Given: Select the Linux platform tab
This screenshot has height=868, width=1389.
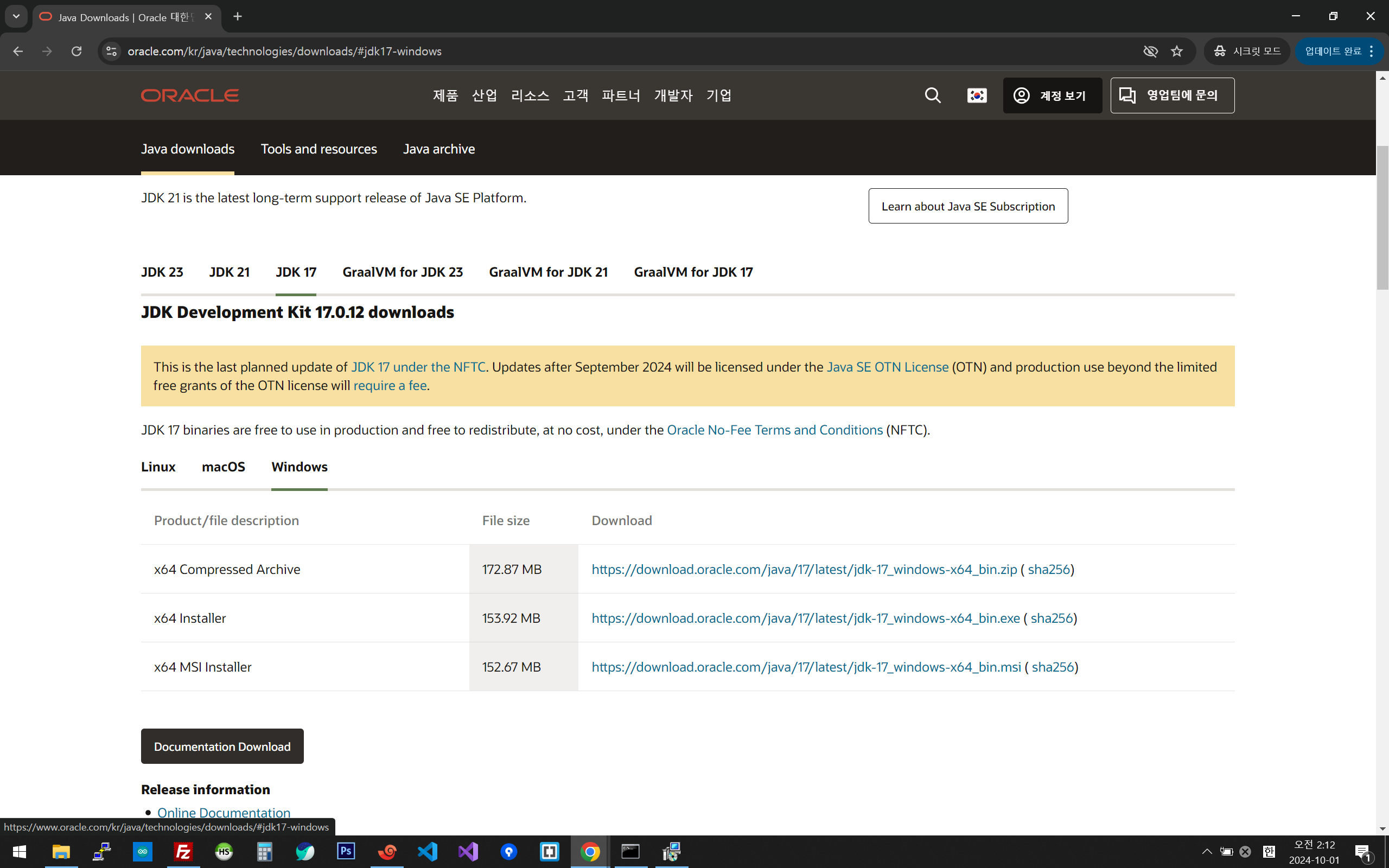Looking at the screenshot, I should tap(158, 467).
